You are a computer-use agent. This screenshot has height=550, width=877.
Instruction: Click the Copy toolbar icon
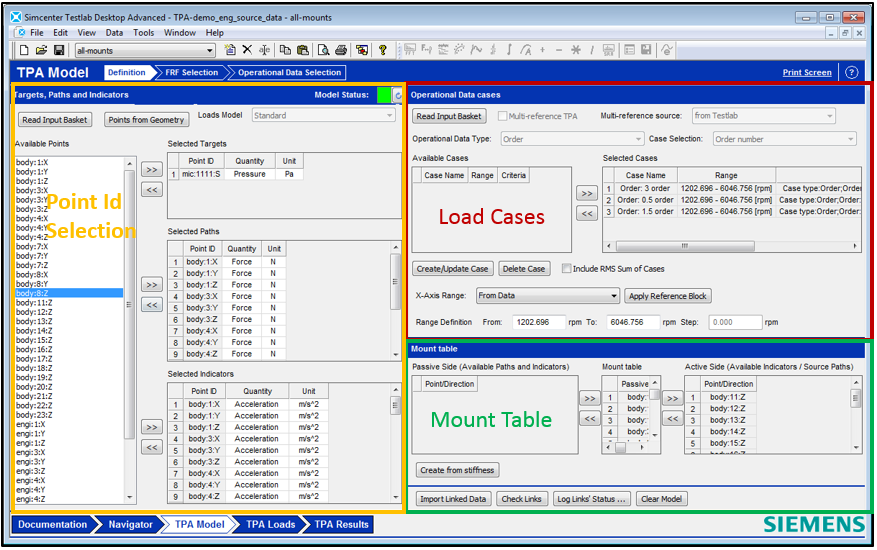(x=285, y=50)
